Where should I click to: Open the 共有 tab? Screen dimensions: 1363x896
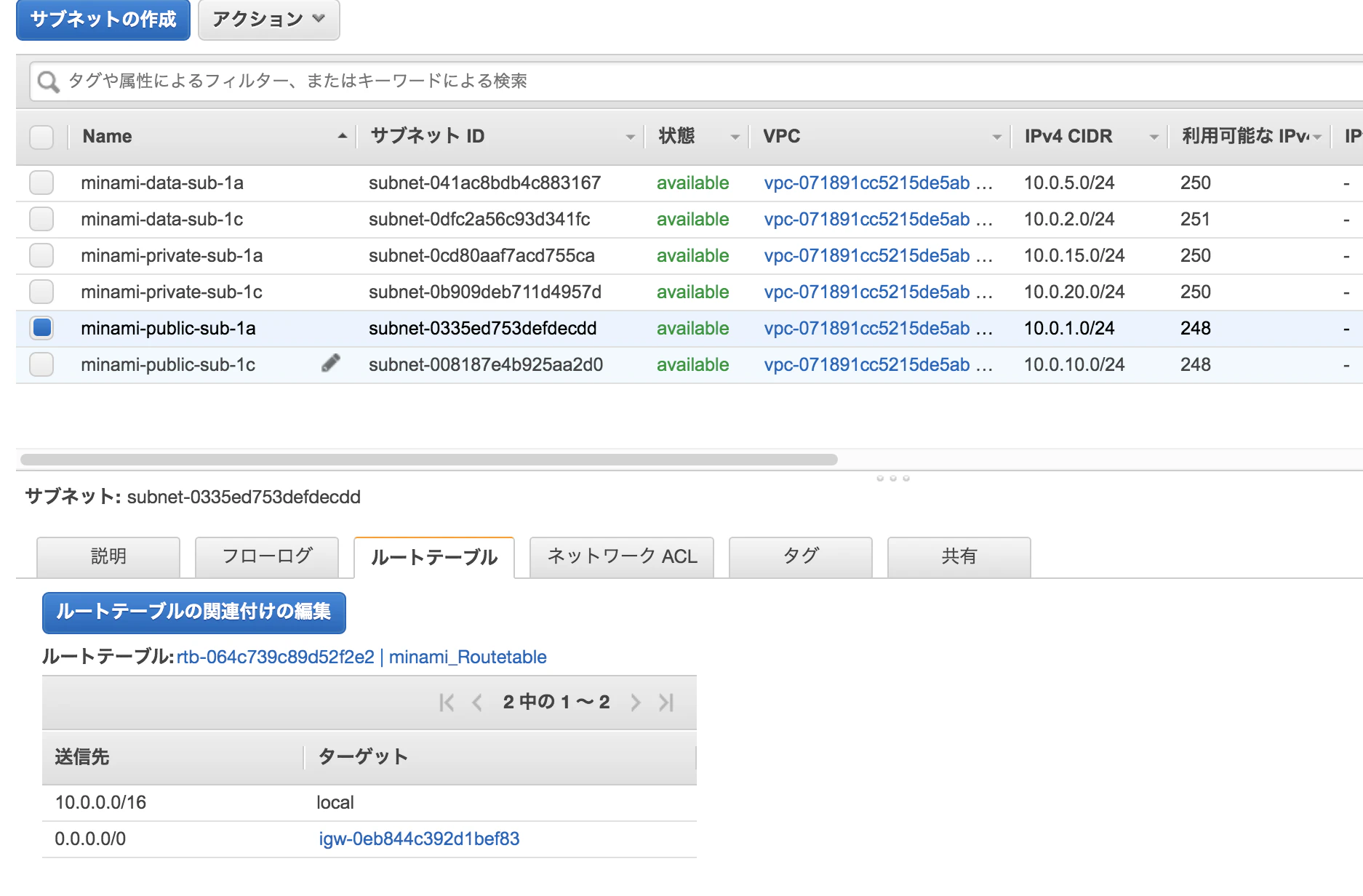(959, 557)
